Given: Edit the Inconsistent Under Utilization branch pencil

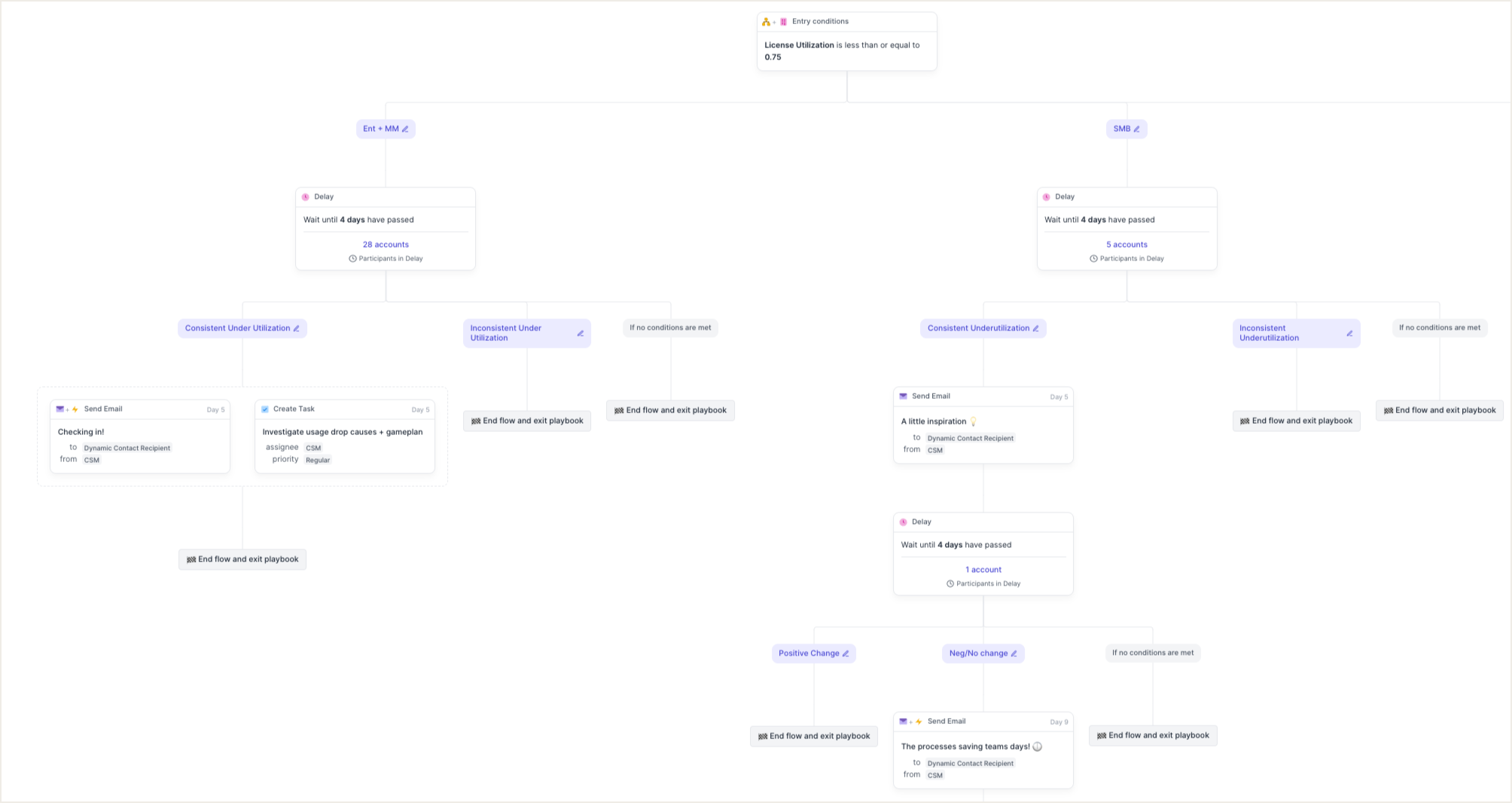Looking at the screenshot, I should tap(580, 333).
